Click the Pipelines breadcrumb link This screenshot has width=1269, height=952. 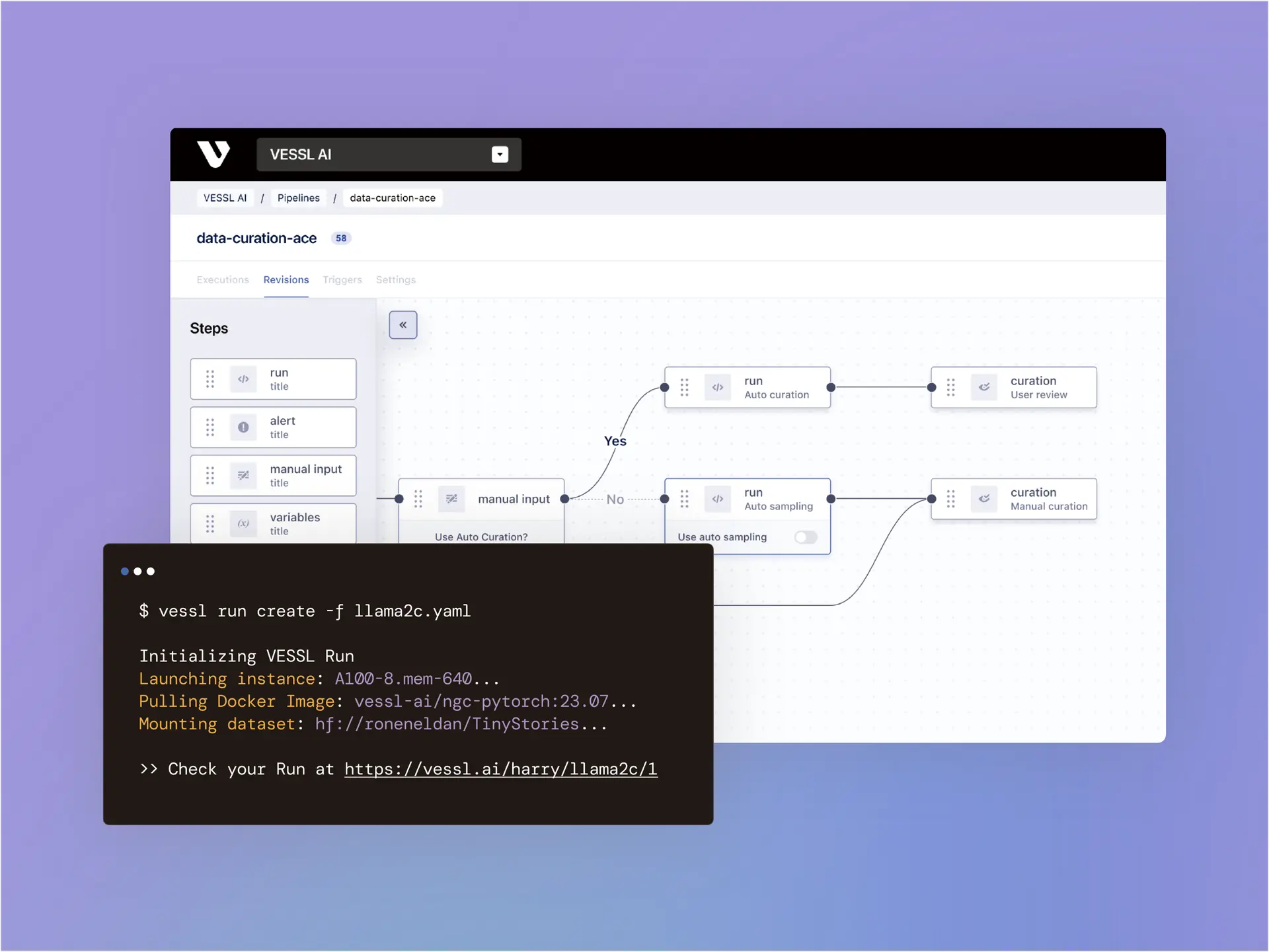click(298, 198)
